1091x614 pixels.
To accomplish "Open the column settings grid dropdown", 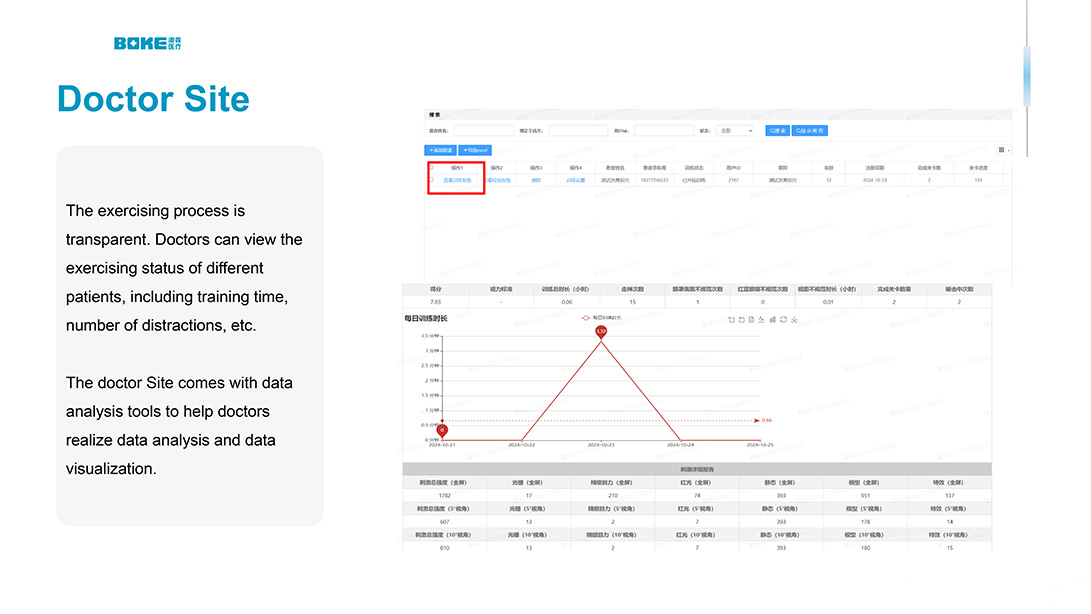I will point(1003,150).
